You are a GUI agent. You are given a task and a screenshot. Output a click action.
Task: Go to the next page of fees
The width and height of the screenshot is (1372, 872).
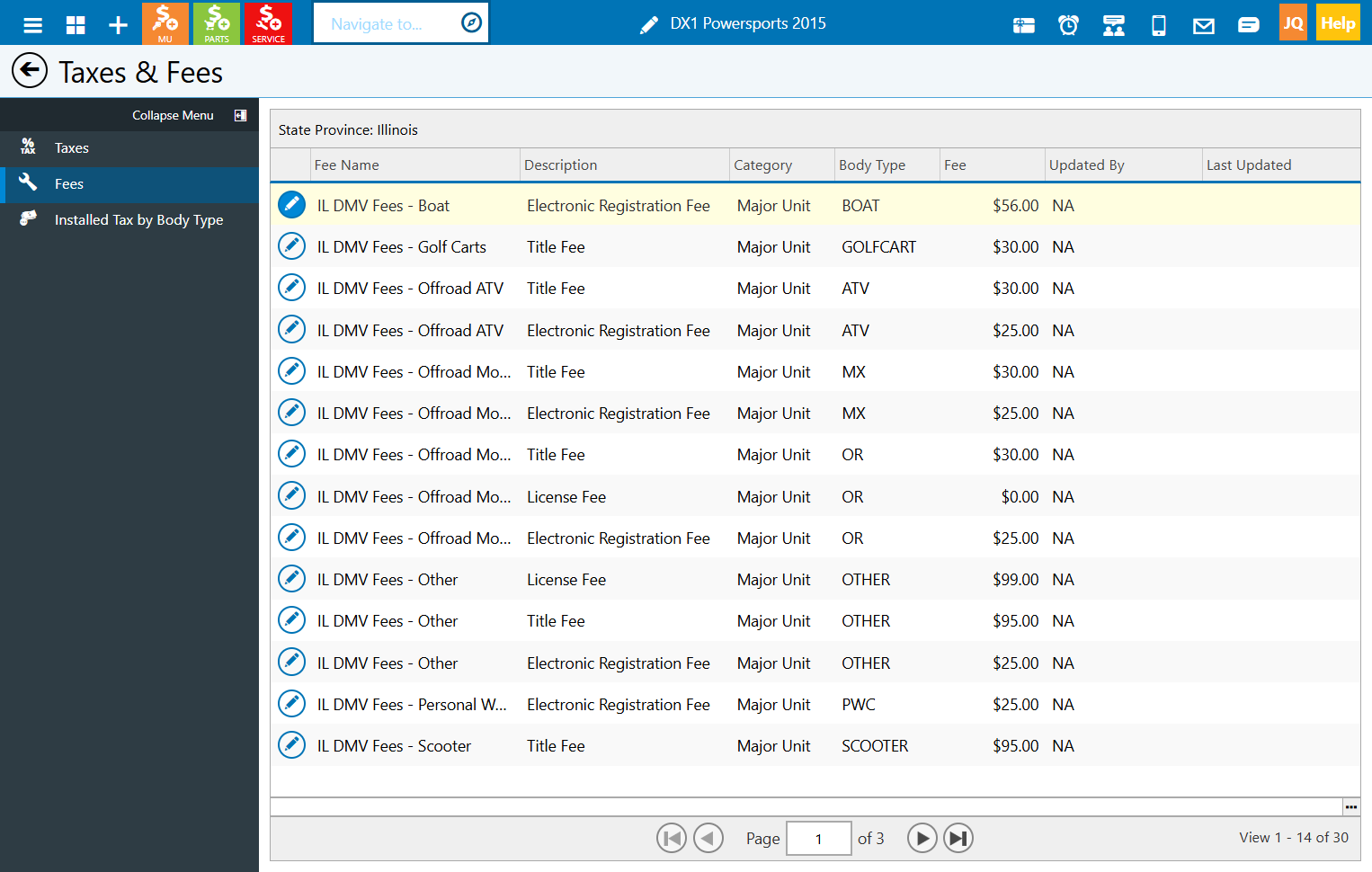point(922,838)
